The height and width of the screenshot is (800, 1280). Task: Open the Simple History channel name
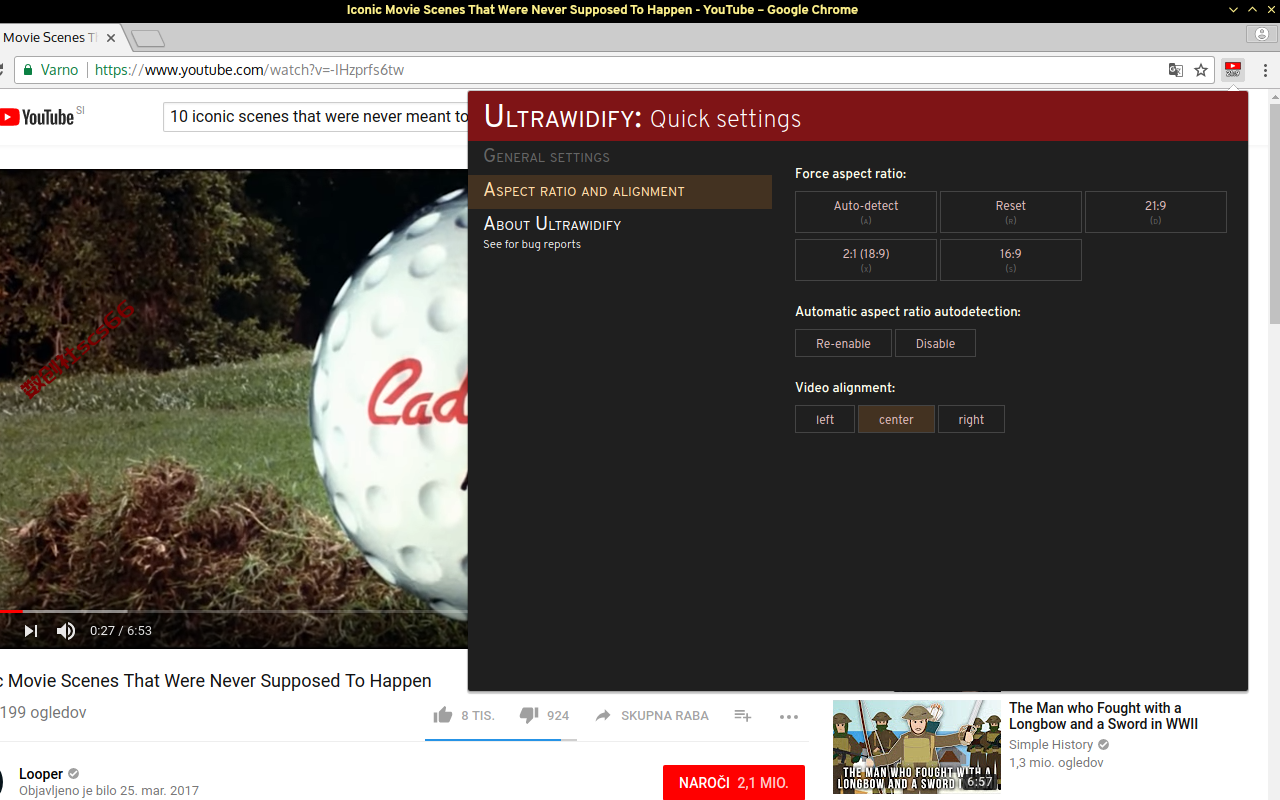(x=1051, y=745)
